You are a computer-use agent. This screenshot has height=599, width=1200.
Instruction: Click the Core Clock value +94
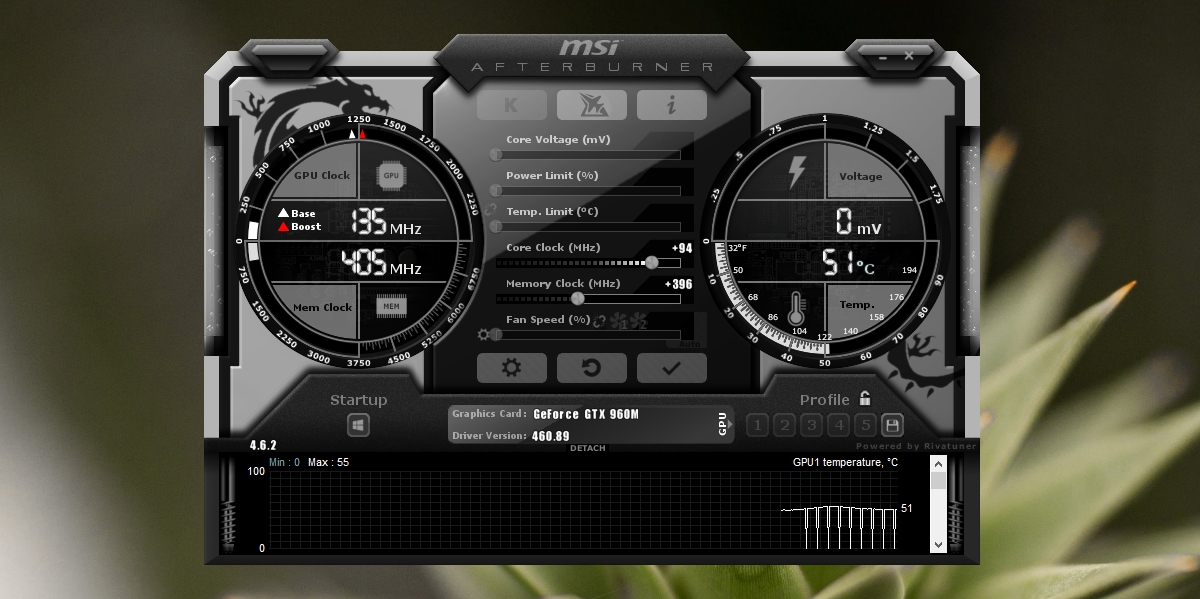[681, 248]
